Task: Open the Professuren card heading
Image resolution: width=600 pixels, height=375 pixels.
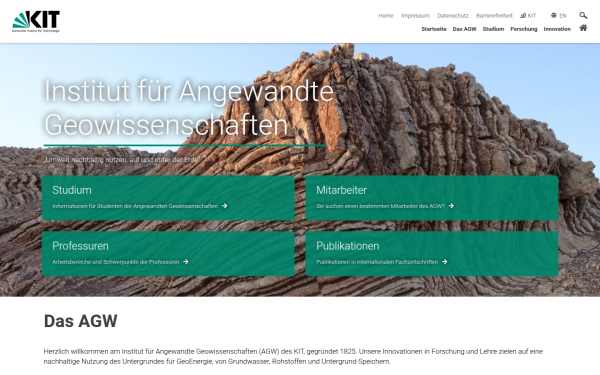Action: point(80,246)
